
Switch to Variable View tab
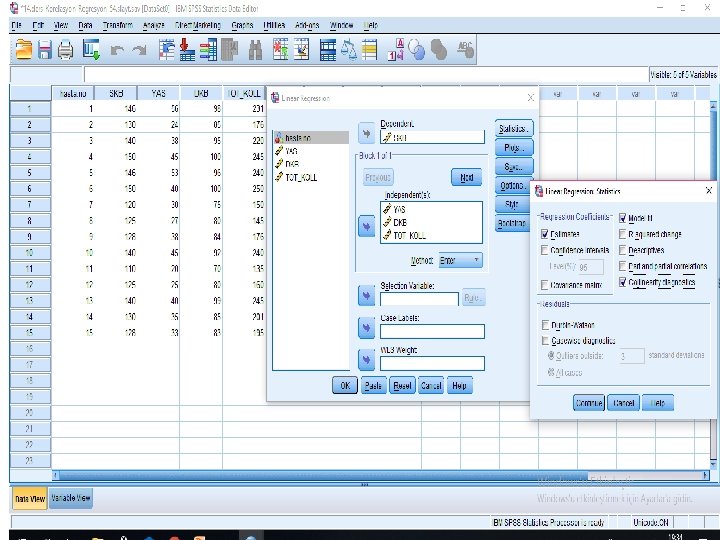coord(71,498)
